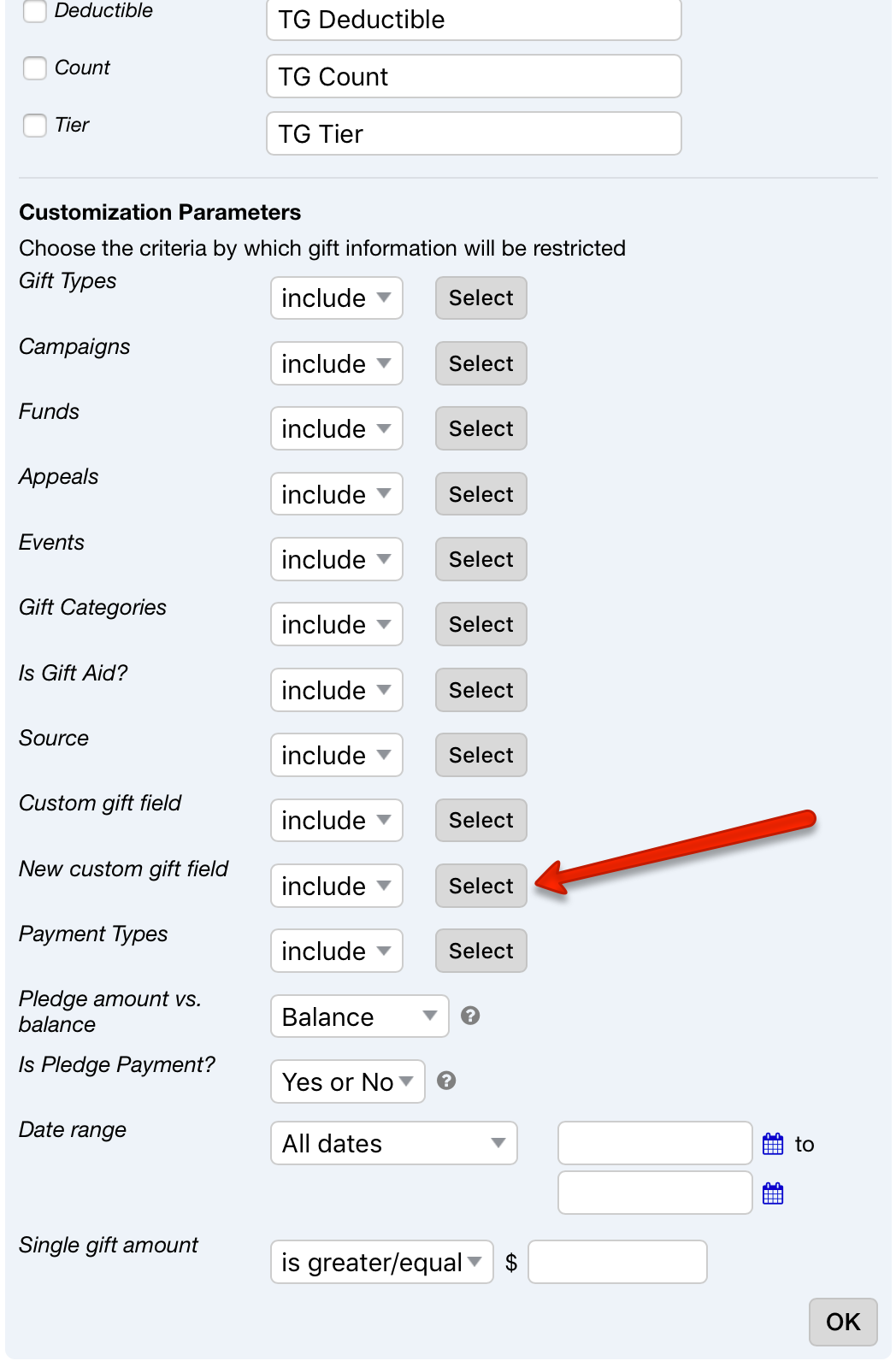Toggle the Tier checkbox
The image size is (896, 1361).
(34, 125)
